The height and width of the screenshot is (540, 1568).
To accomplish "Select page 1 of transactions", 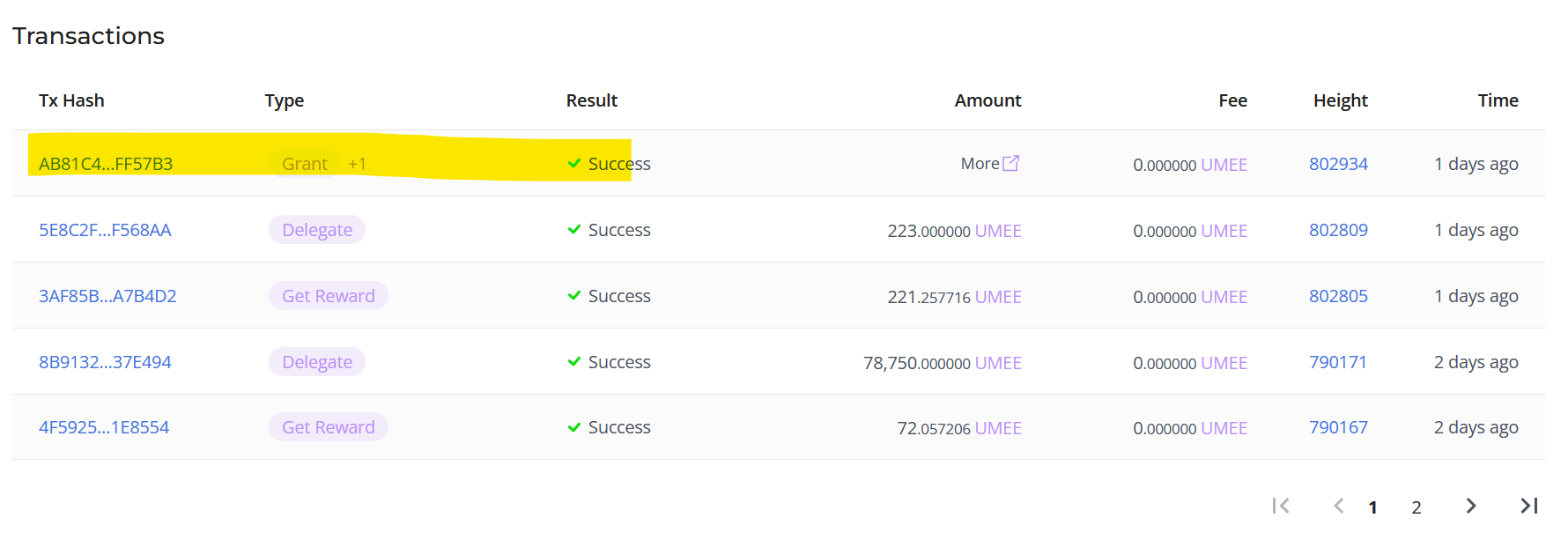I will [x=1372, y=507].
